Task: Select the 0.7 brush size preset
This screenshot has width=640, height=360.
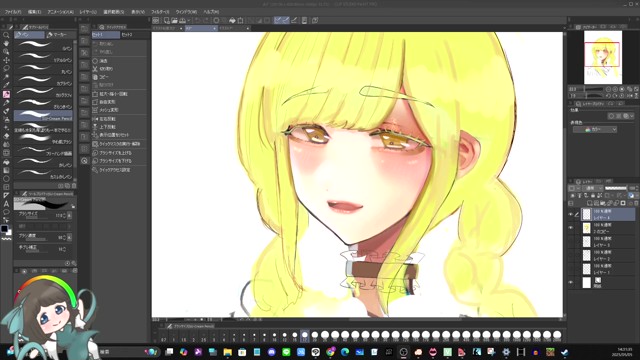Action: coord(163,337)
